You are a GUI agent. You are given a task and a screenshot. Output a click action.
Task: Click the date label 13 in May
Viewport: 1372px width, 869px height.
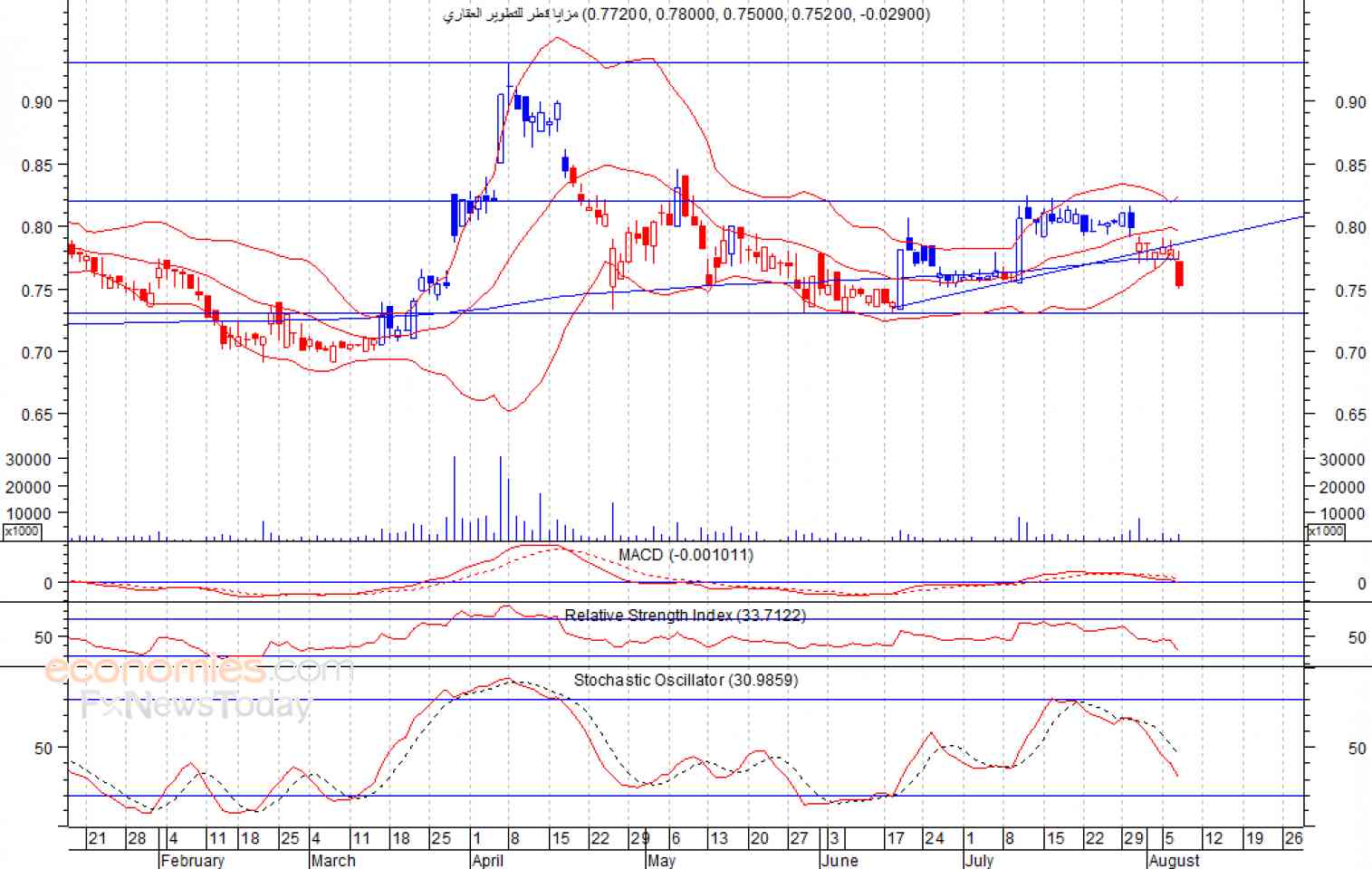pos(718,838)
